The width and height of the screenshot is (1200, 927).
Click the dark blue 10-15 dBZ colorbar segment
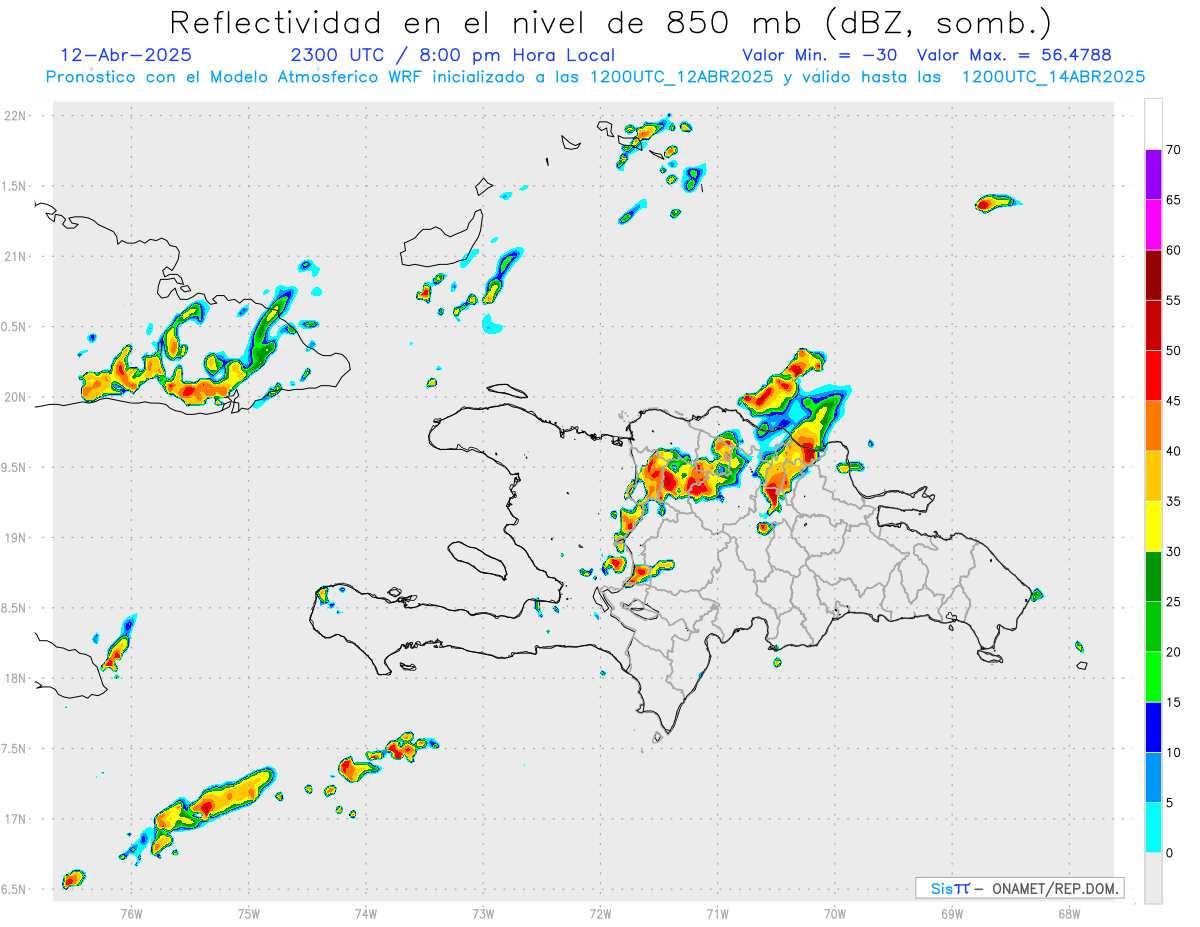[1153, 727]
